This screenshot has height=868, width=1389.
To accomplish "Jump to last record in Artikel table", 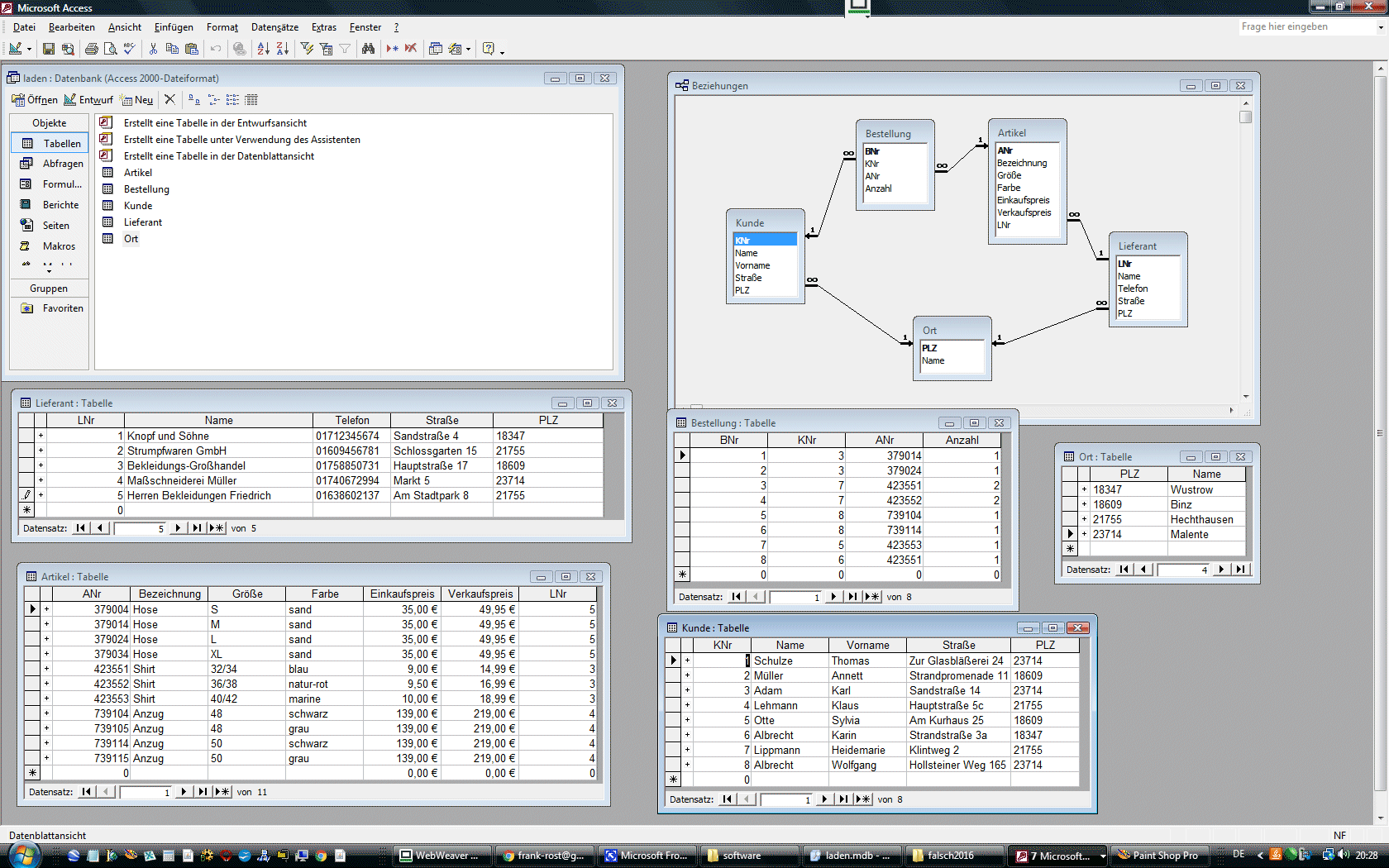I will 203,792.
